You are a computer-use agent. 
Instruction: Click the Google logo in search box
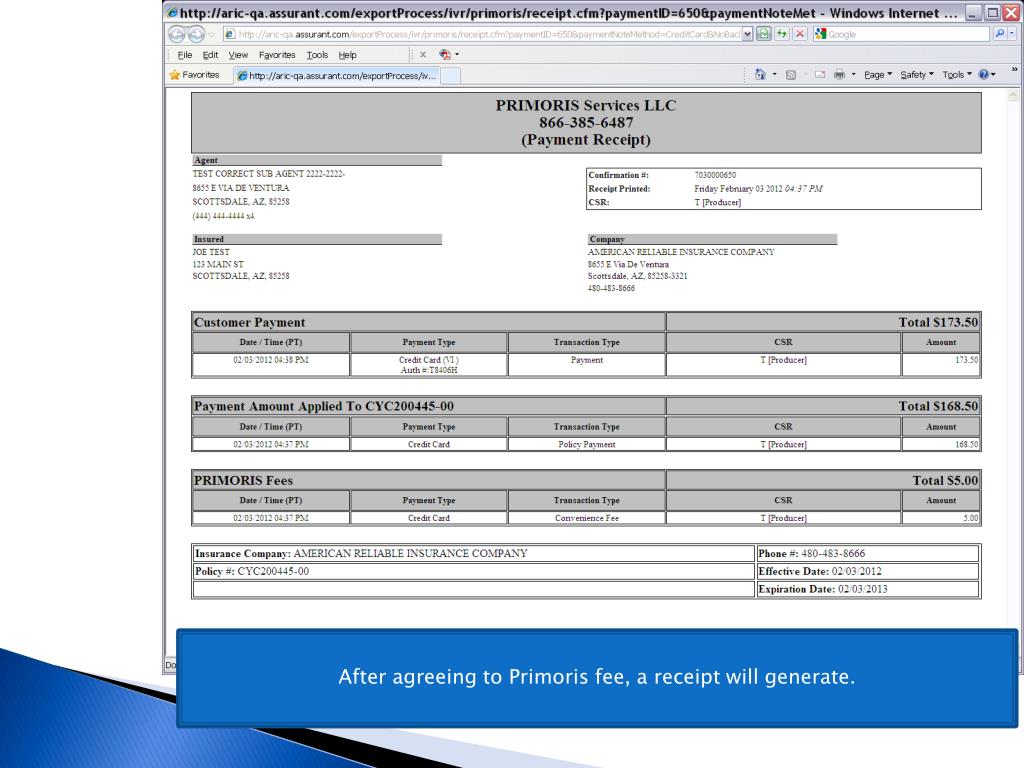[820, 34]
